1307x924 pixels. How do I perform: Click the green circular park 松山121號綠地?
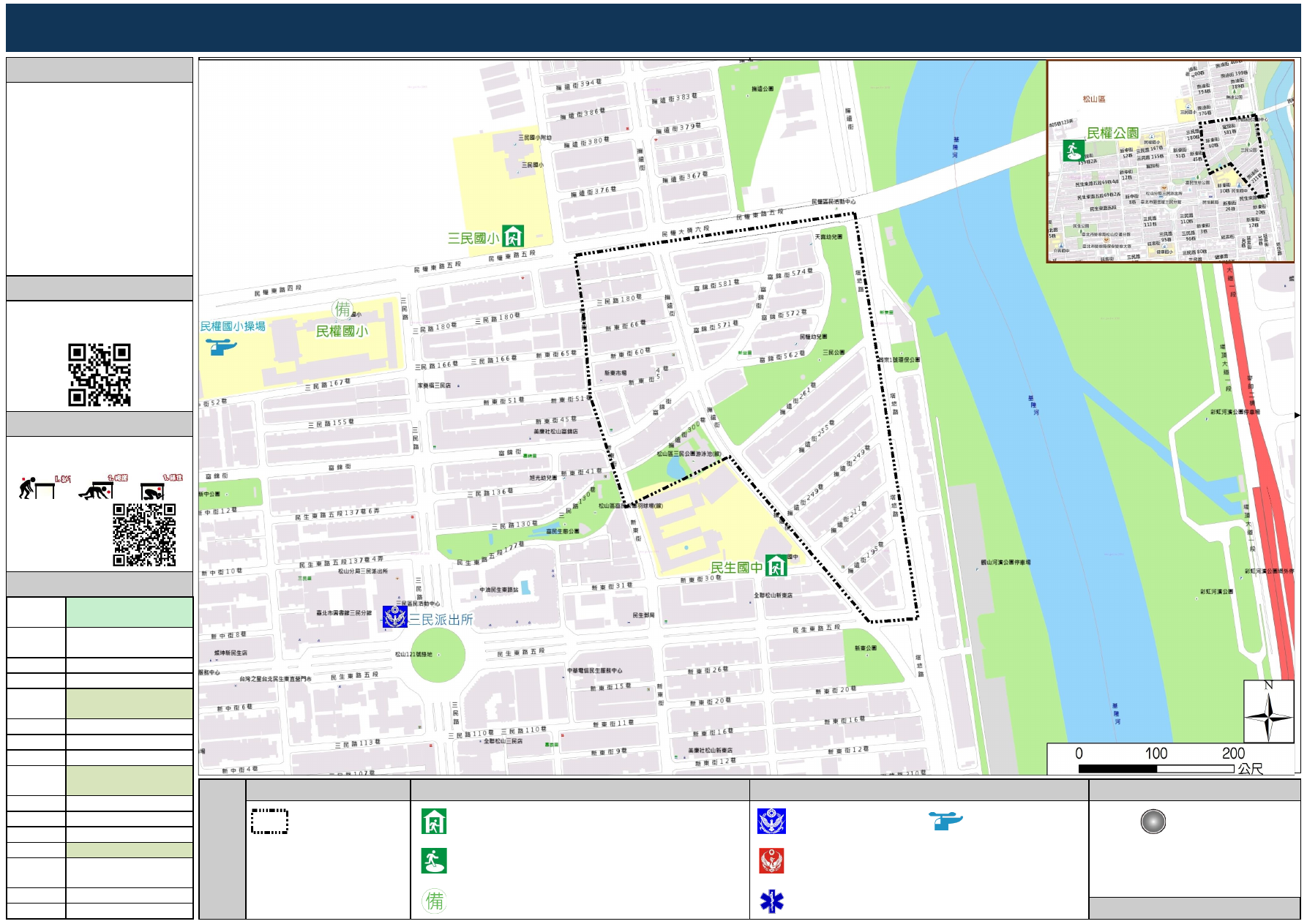(438, 656)
